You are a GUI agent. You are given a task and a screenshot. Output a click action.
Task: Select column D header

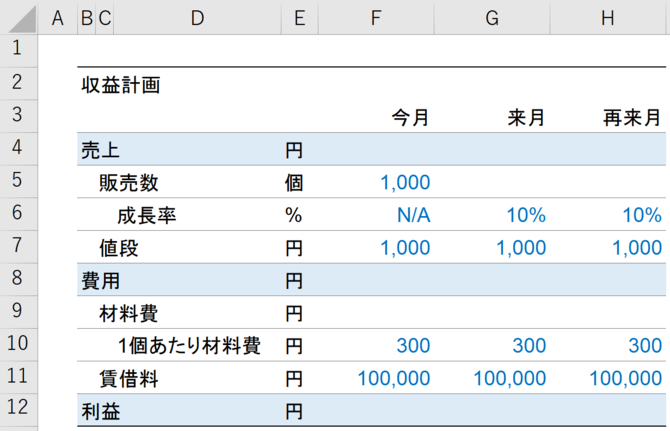tap(197, 18)
